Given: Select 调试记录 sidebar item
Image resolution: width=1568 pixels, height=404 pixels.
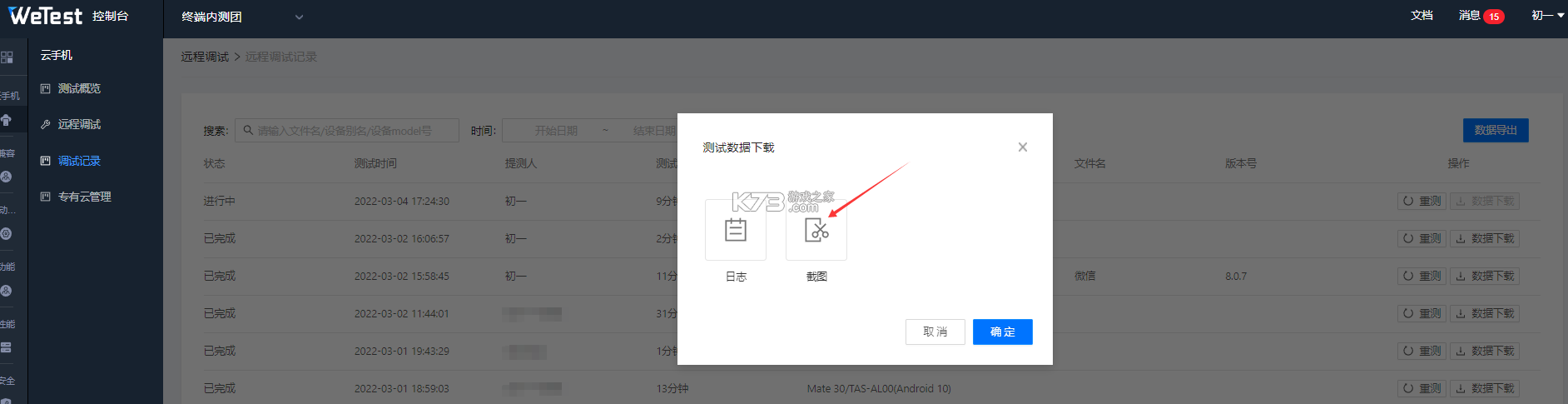Looking at the screenshot, I should coord(79,161).
